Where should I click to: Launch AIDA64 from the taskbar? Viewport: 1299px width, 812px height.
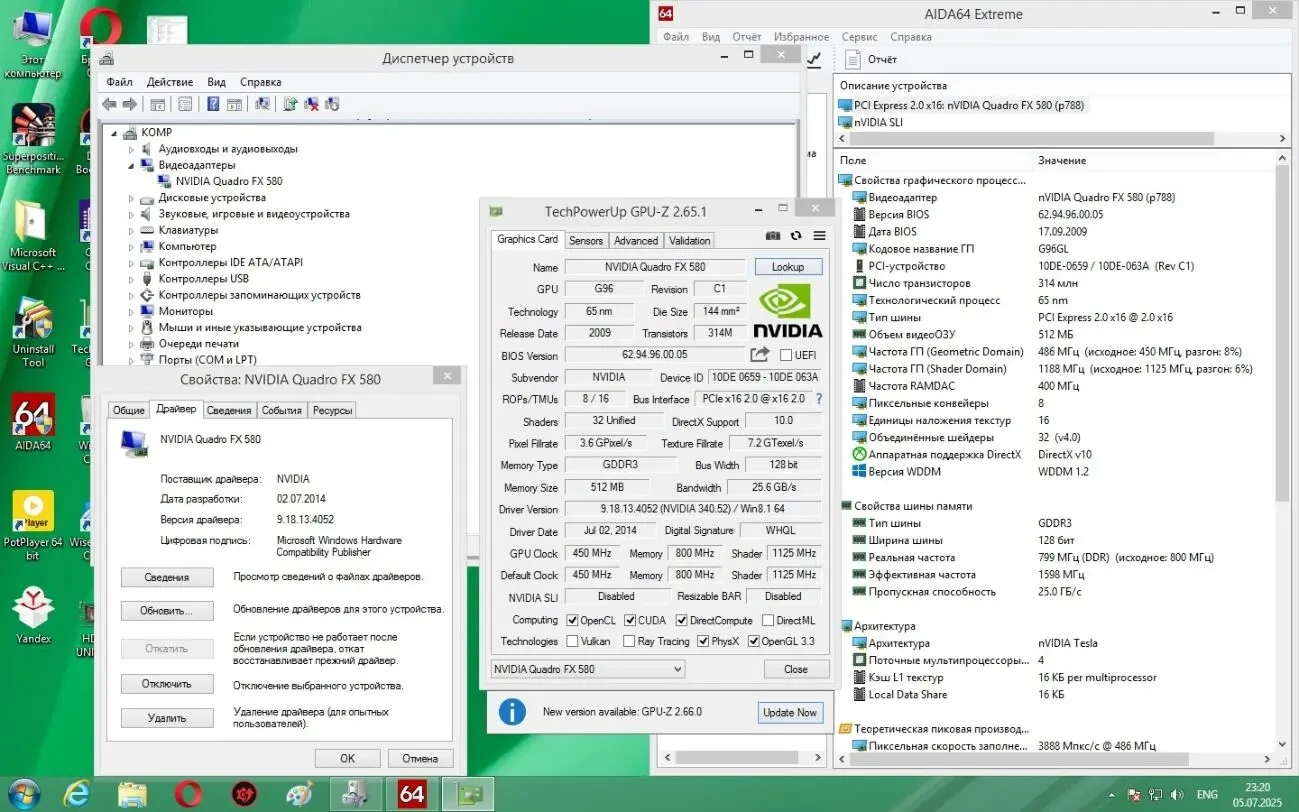coord(410,793)
